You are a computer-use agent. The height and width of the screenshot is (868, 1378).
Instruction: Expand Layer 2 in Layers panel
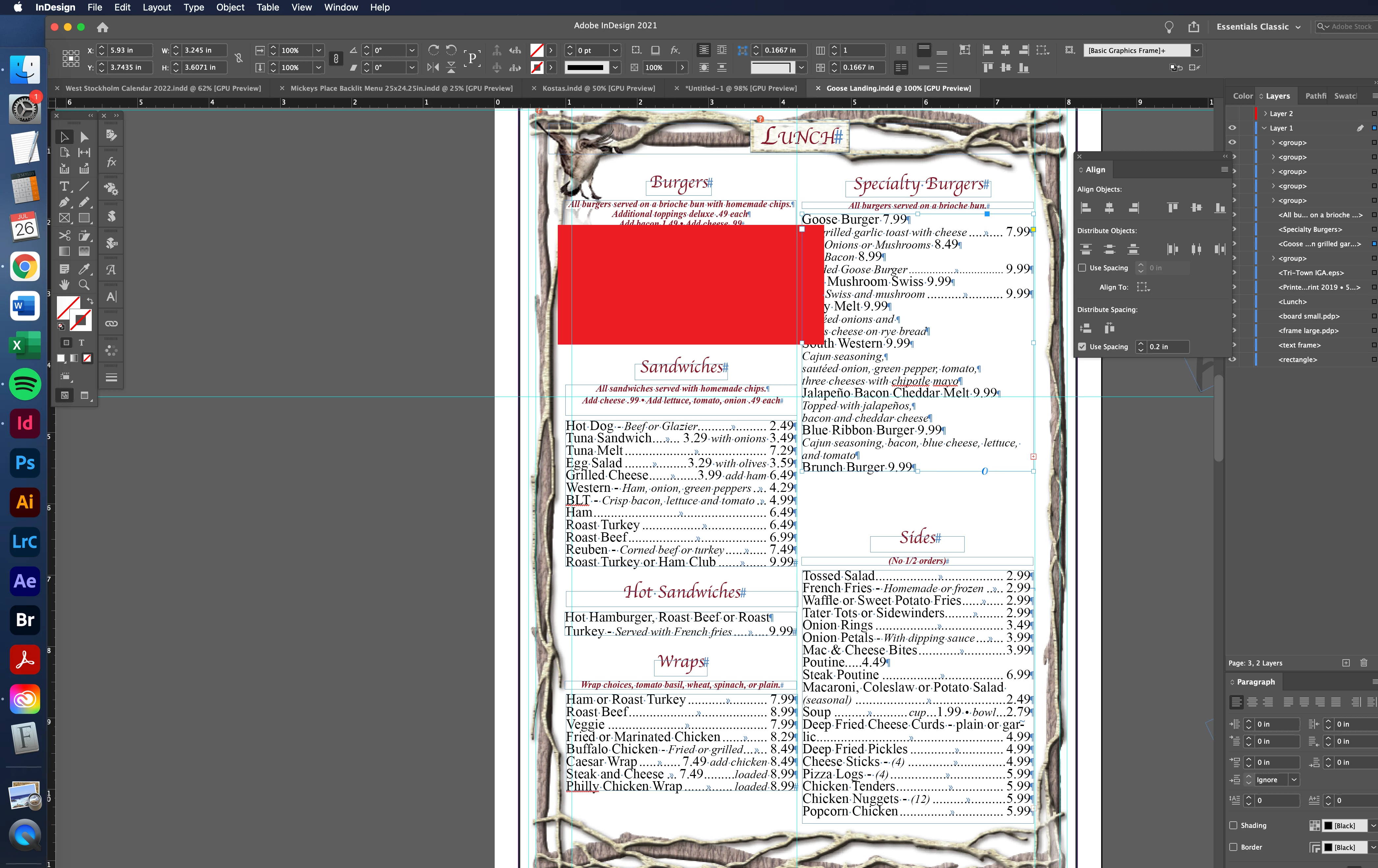(1265, 114)
